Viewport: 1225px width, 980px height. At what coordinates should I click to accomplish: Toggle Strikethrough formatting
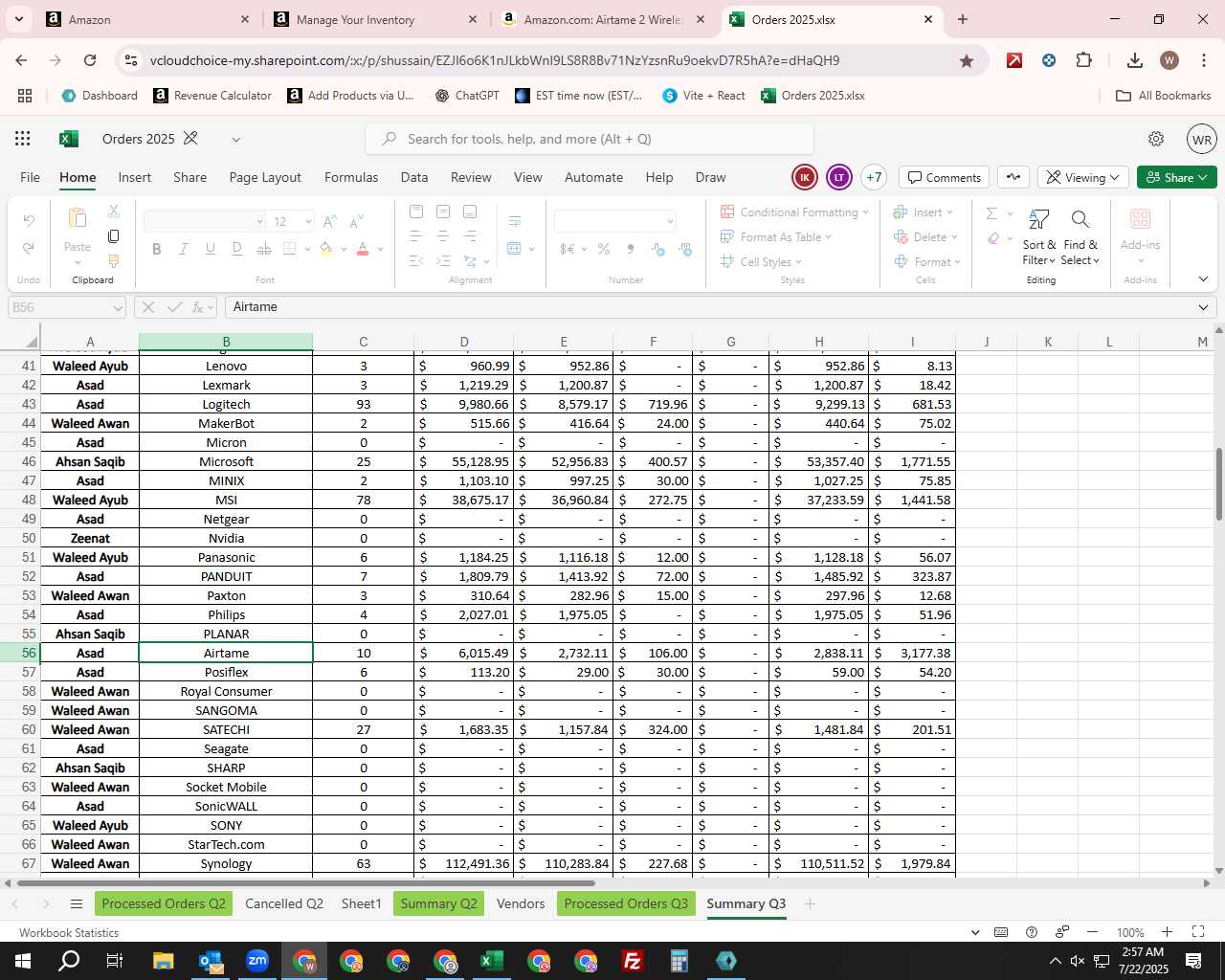(x=263, y=249)
